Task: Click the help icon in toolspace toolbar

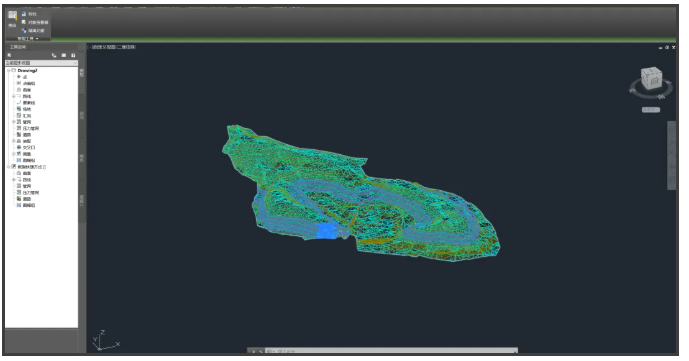Action: pos(73,55)
